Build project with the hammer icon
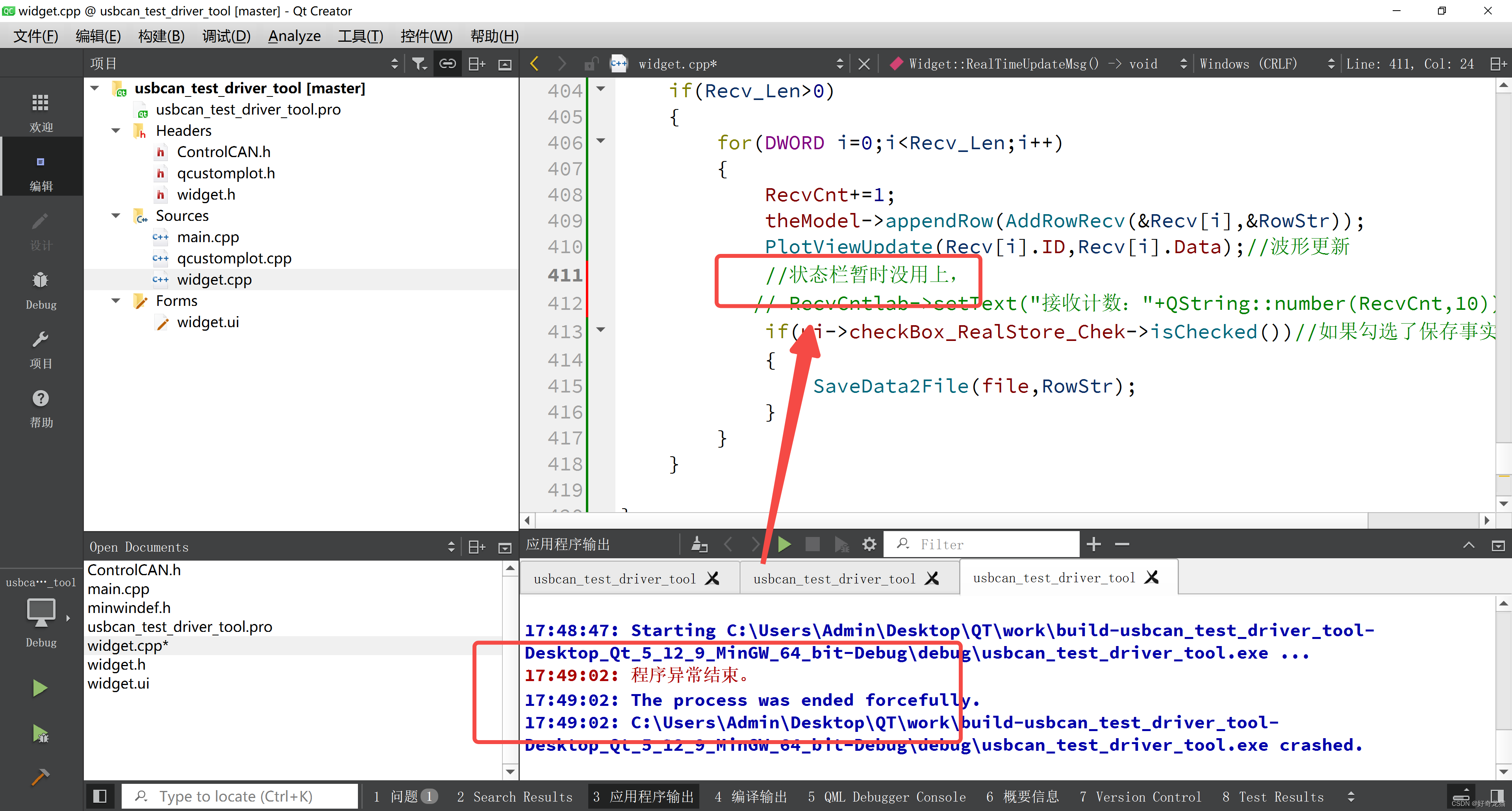The width and height of the screenshot is (1512, 811). coord(40,777)
